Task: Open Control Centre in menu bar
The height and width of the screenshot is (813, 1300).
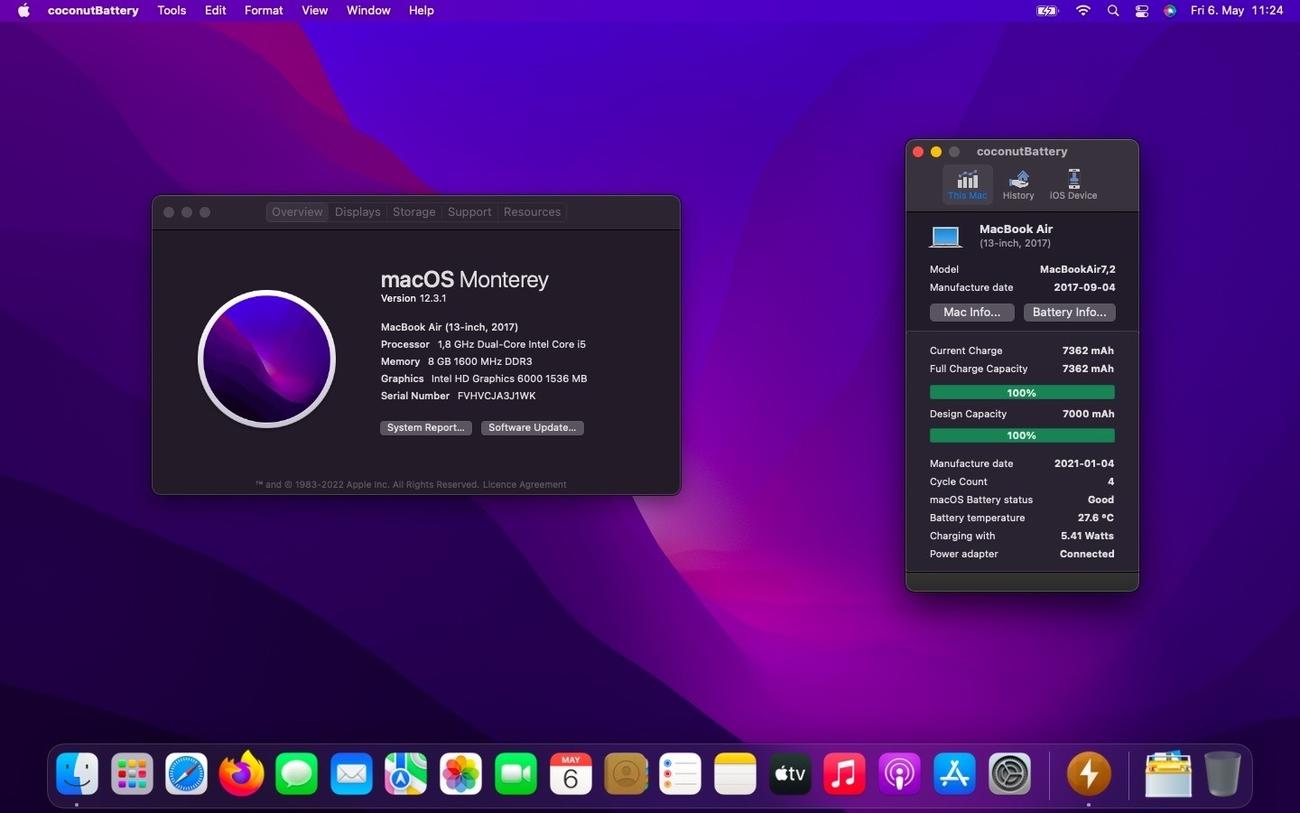Action: pos(1142,10)
